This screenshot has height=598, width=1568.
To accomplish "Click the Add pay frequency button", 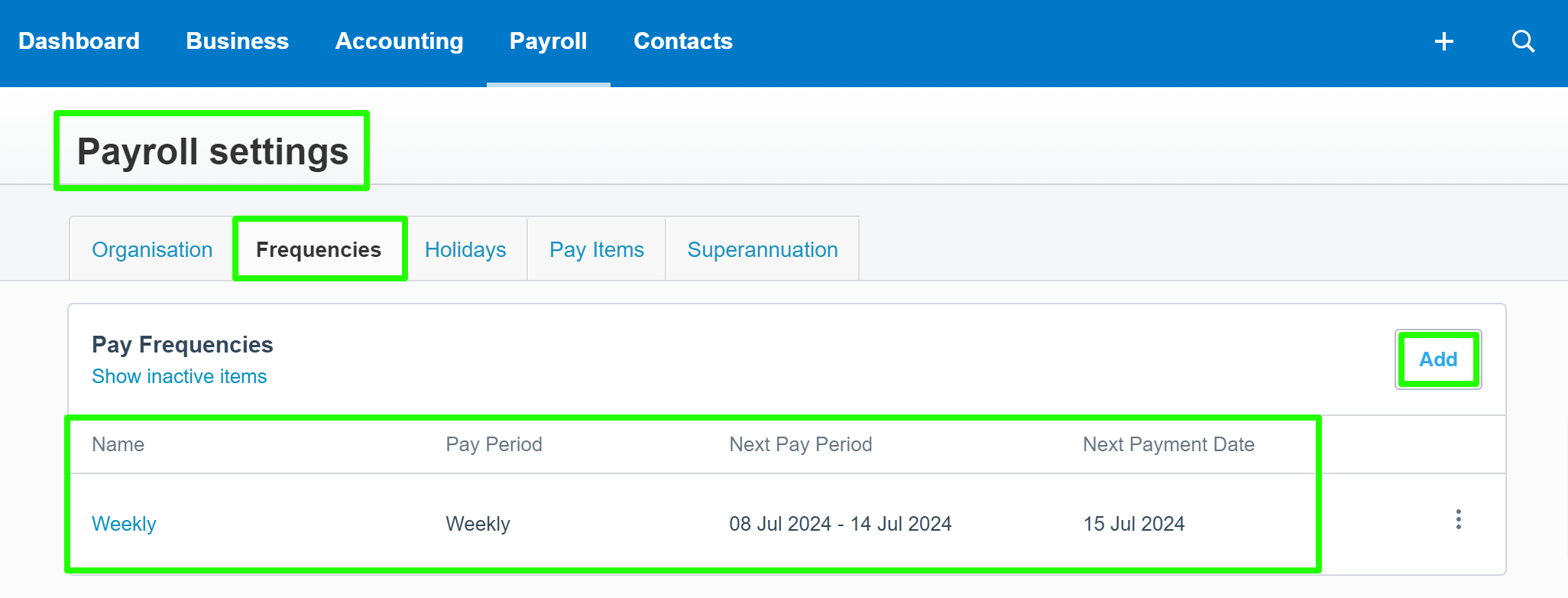I will point(1438,359).
